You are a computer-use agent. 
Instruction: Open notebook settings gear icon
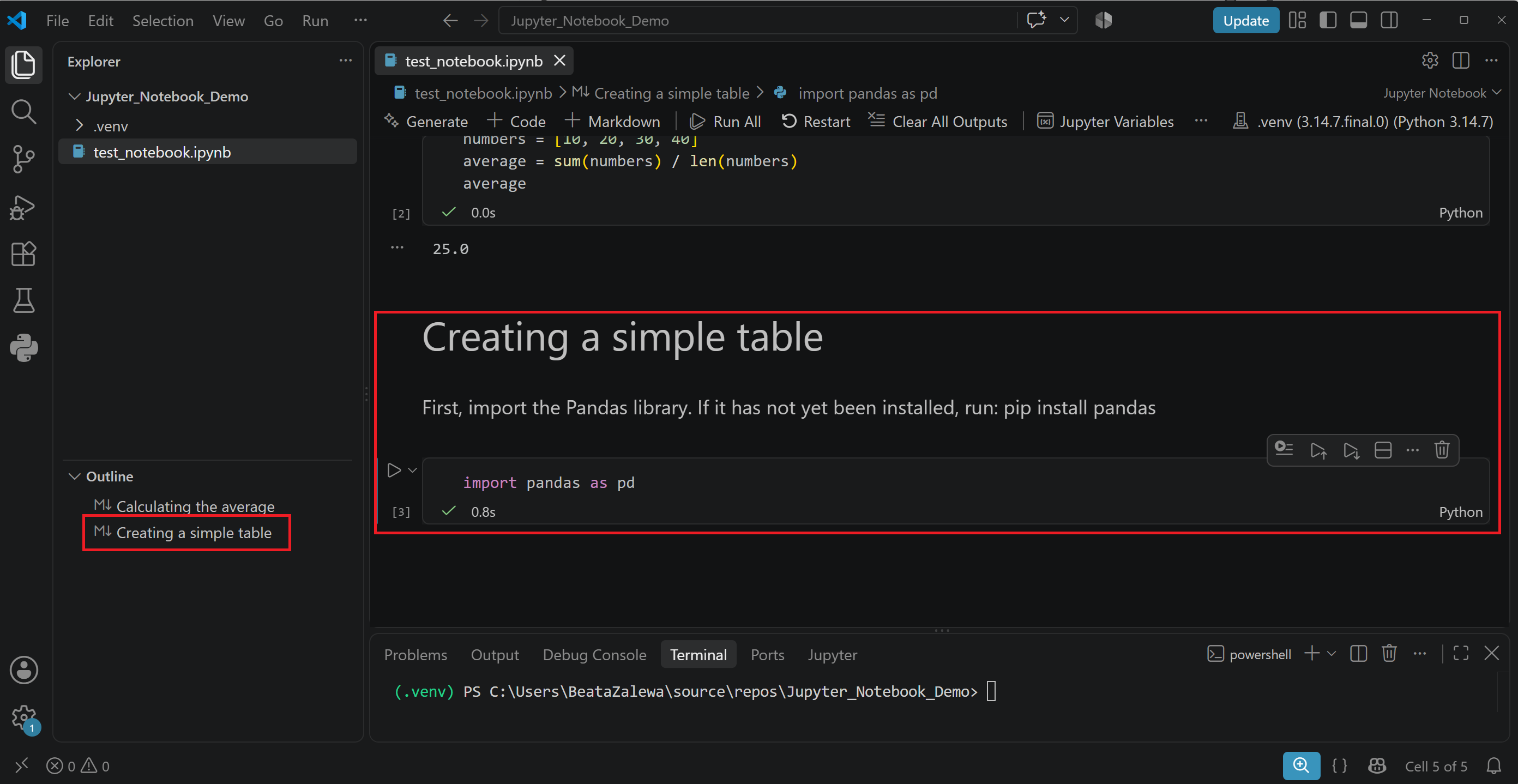click(1430, 60)
